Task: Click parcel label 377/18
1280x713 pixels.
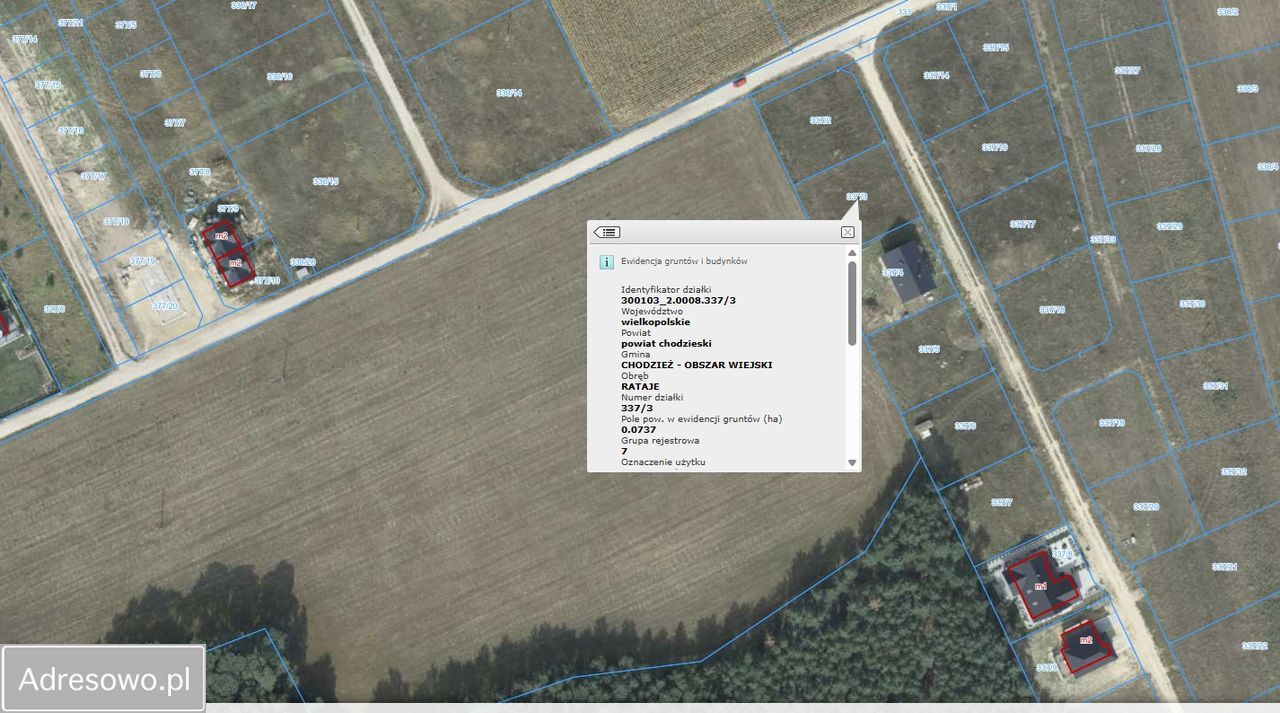Action: coord(116,221)
